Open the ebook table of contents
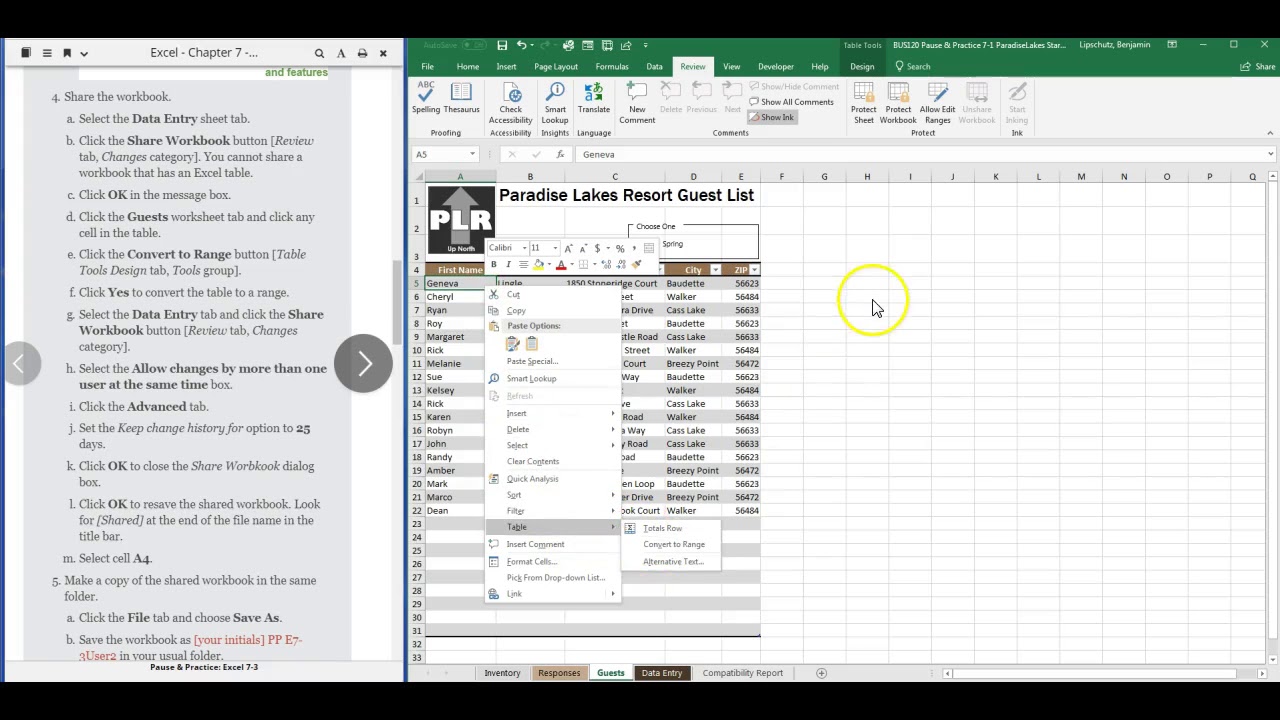Image resolution: width=1280 pixels, height=720 pixels. click(47, 53)
